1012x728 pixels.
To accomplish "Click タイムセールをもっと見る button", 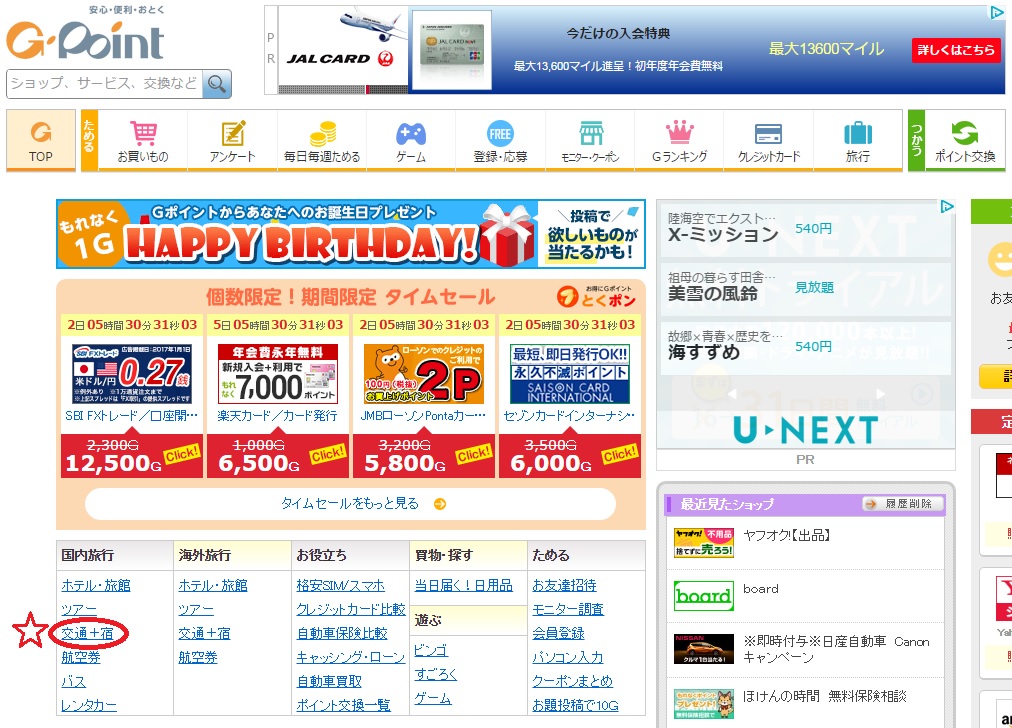I will [x=350, y=503].
